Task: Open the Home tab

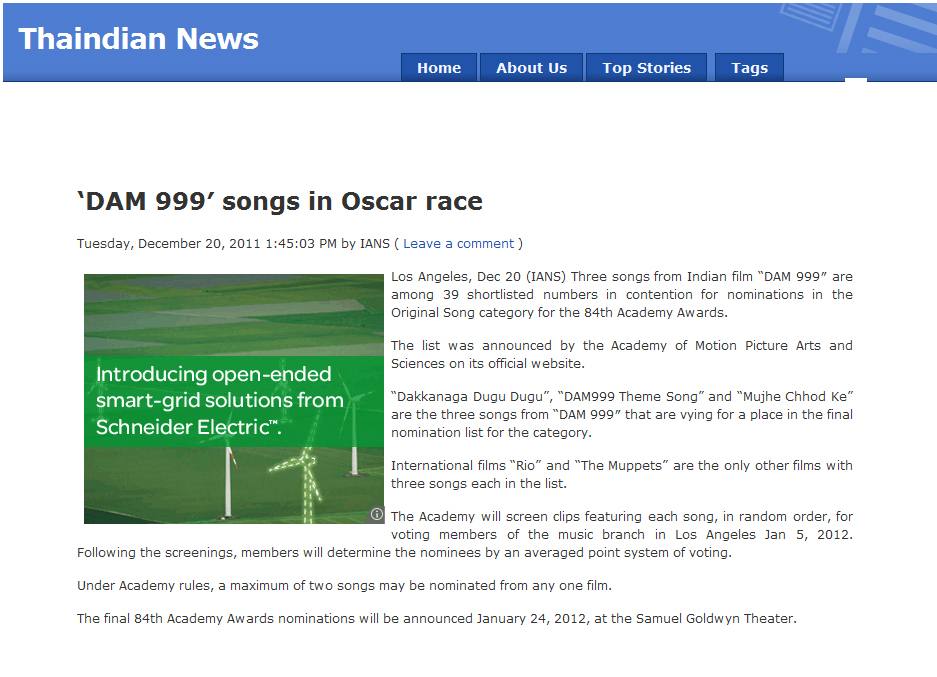Action: tap(439, 68)
